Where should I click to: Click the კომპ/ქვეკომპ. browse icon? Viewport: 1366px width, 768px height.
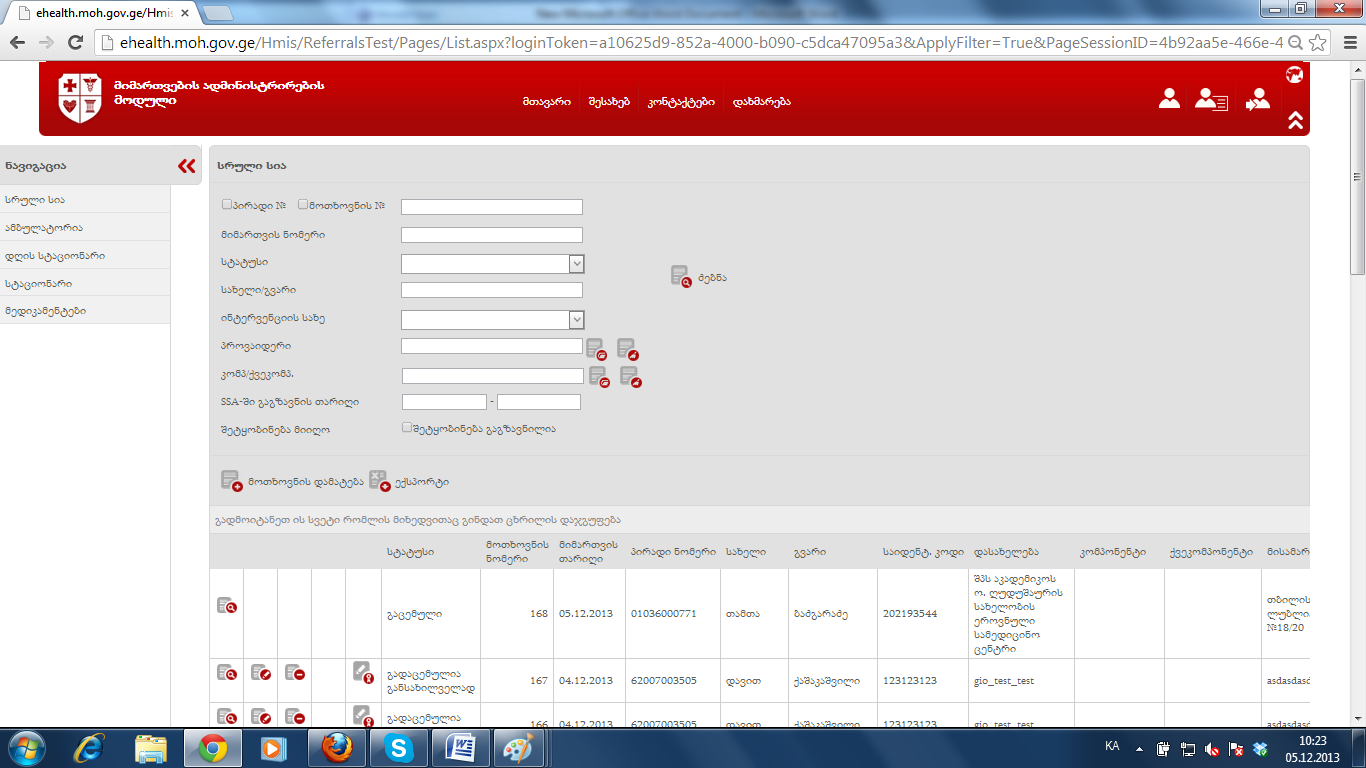(599, 377)
